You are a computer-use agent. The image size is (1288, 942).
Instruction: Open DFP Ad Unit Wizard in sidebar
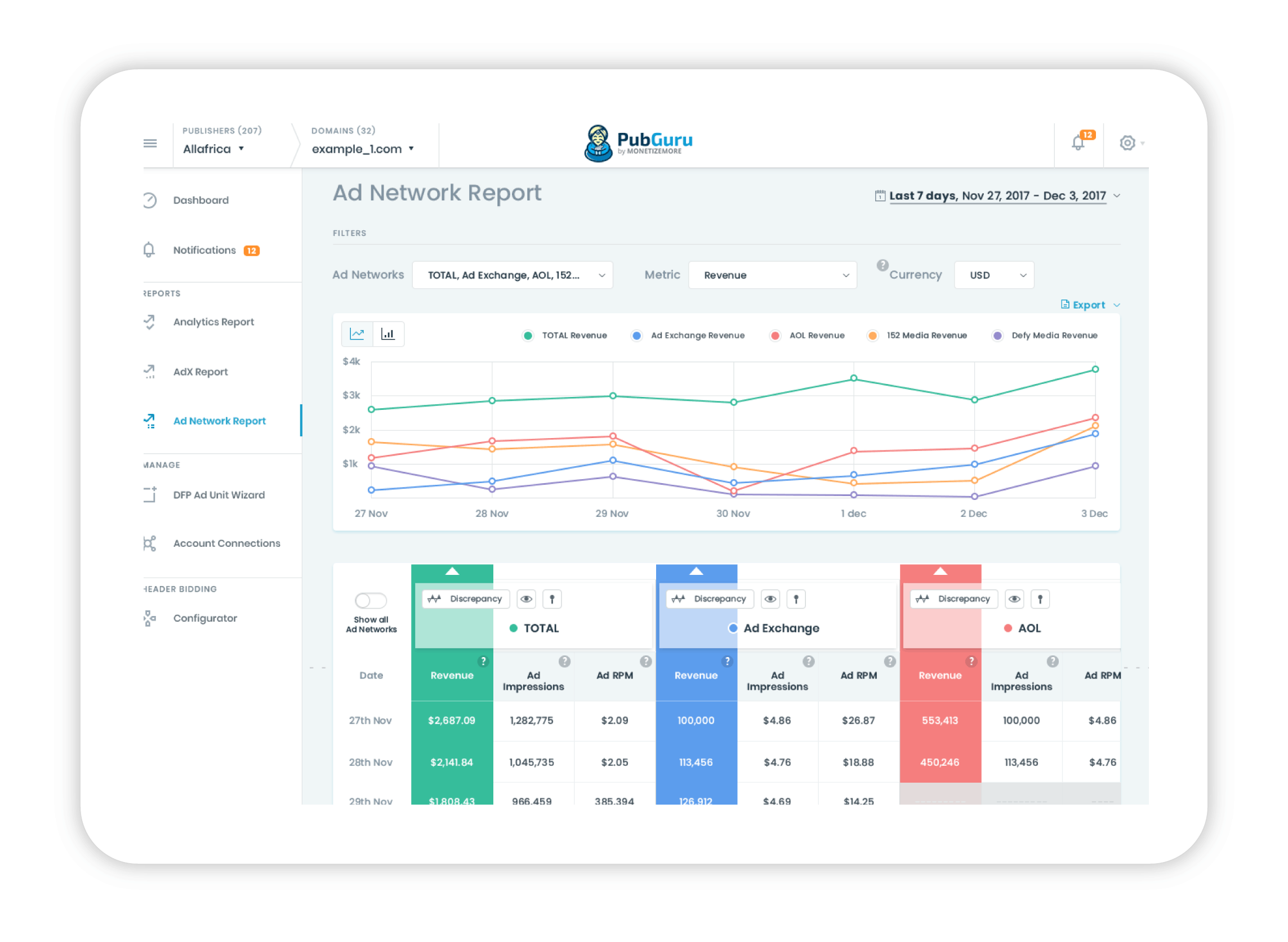[219, 495]
